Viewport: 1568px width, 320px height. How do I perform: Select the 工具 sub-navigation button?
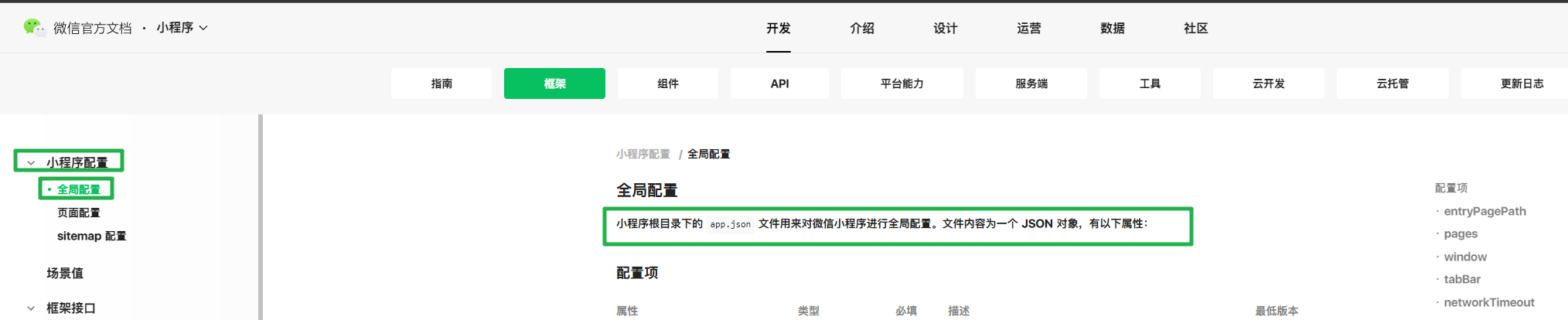coord(1150,83)
